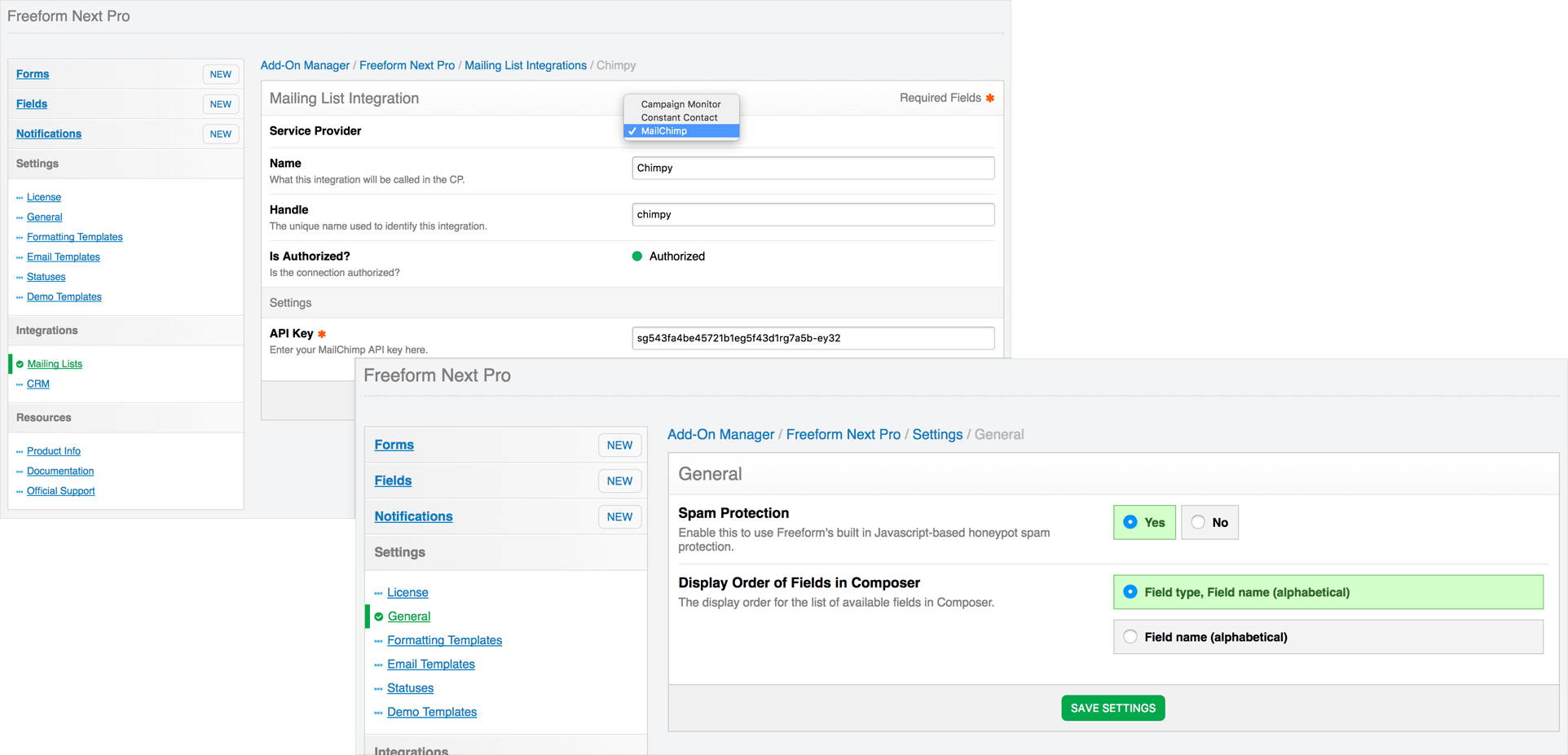The width and height of the screenshot is (1568, 755).
Task: Click the green check icon beside General
Action: [x=379, y=617]
